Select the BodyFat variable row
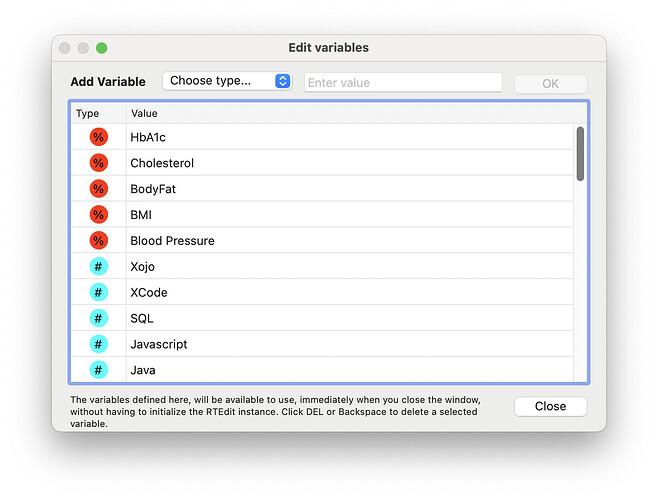Viewport: 658px width, 500px height. pos(322,189)
